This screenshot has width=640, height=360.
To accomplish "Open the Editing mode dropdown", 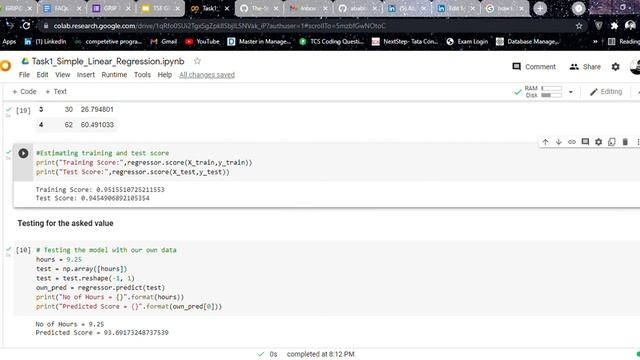I will [x=606, y=91].
